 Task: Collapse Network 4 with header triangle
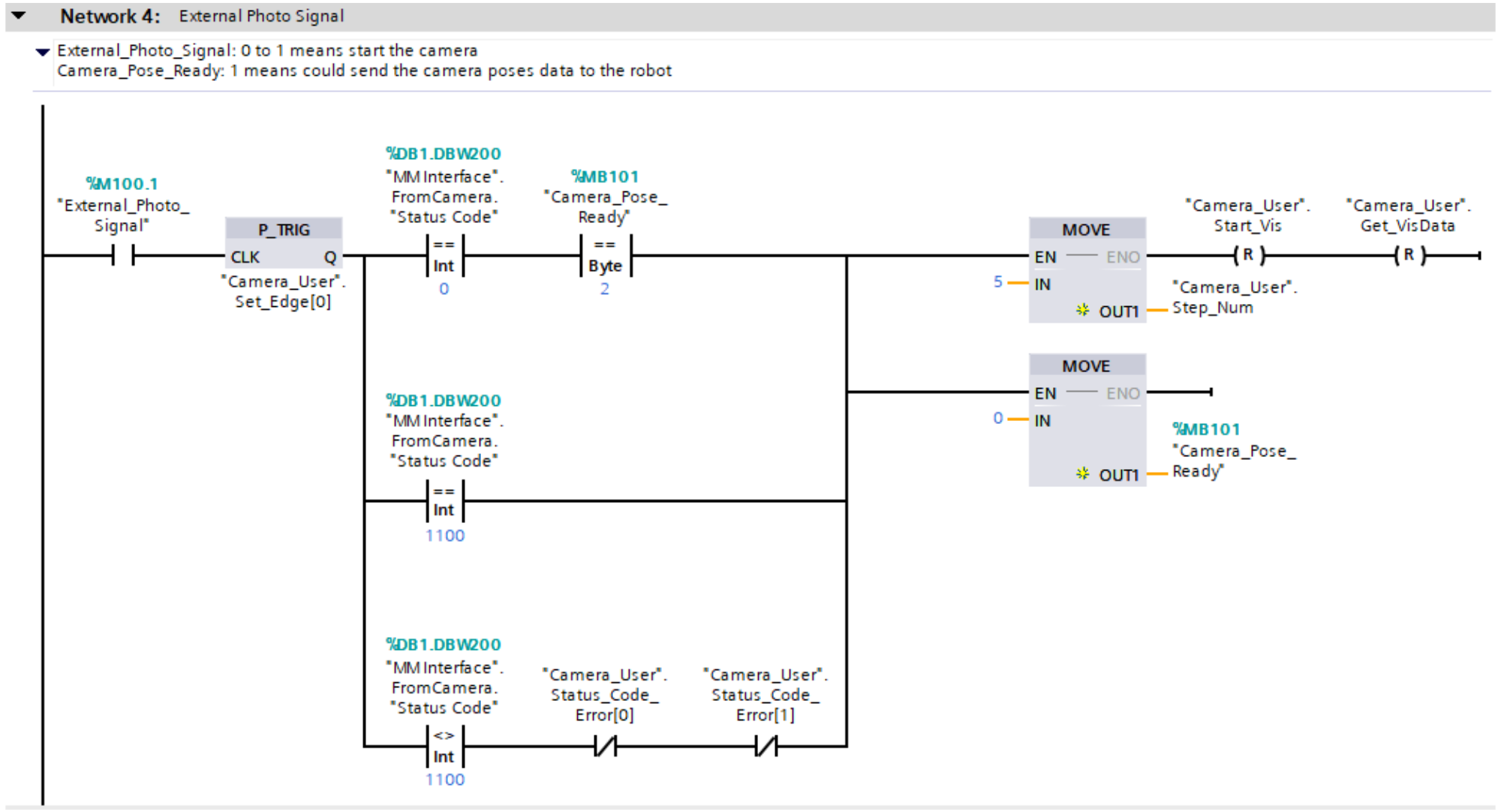click(x=19, y=15)
